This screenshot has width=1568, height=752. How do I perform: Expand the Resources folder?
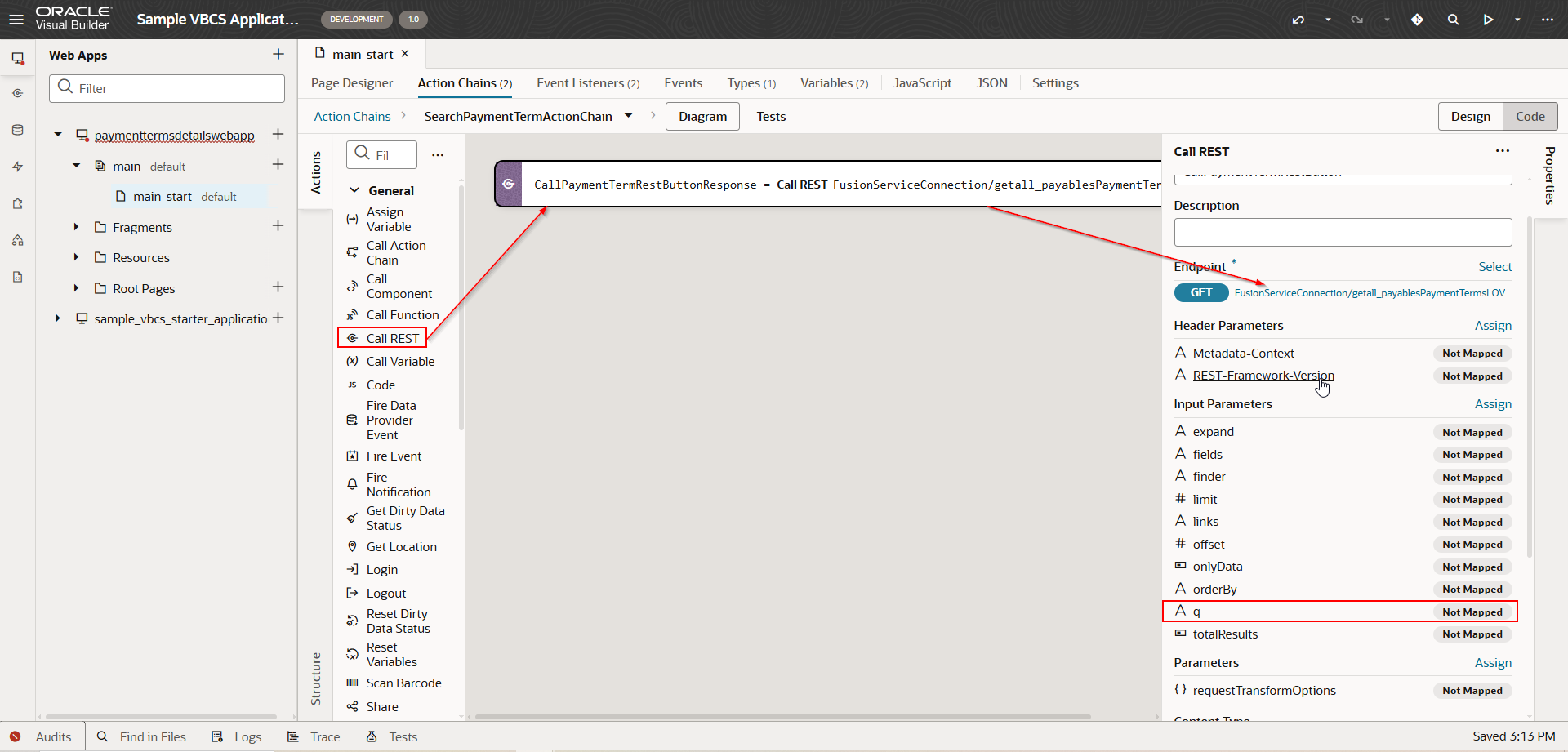click(x=76, y=257)
